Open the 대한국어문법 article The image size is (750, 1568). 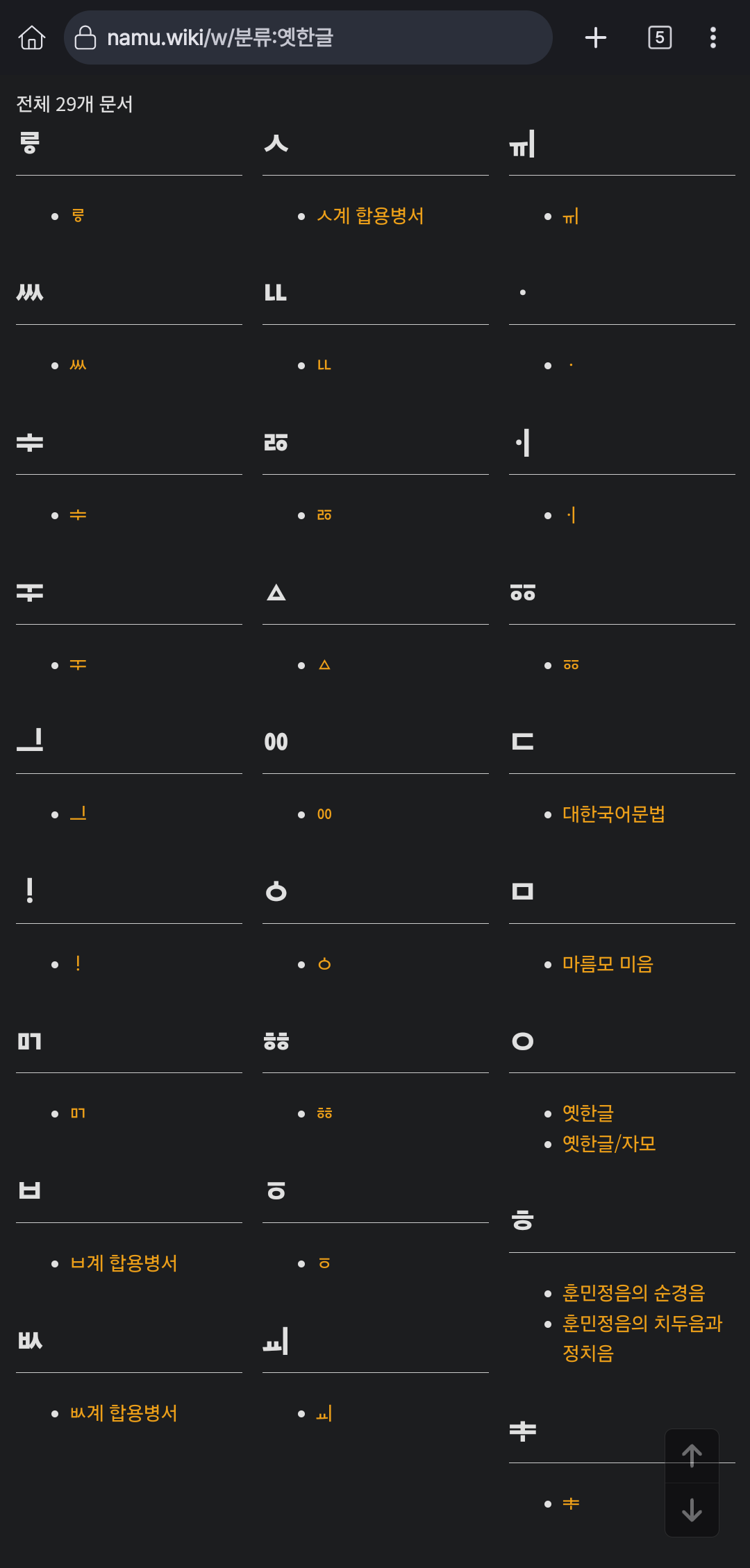click(614, 814)
